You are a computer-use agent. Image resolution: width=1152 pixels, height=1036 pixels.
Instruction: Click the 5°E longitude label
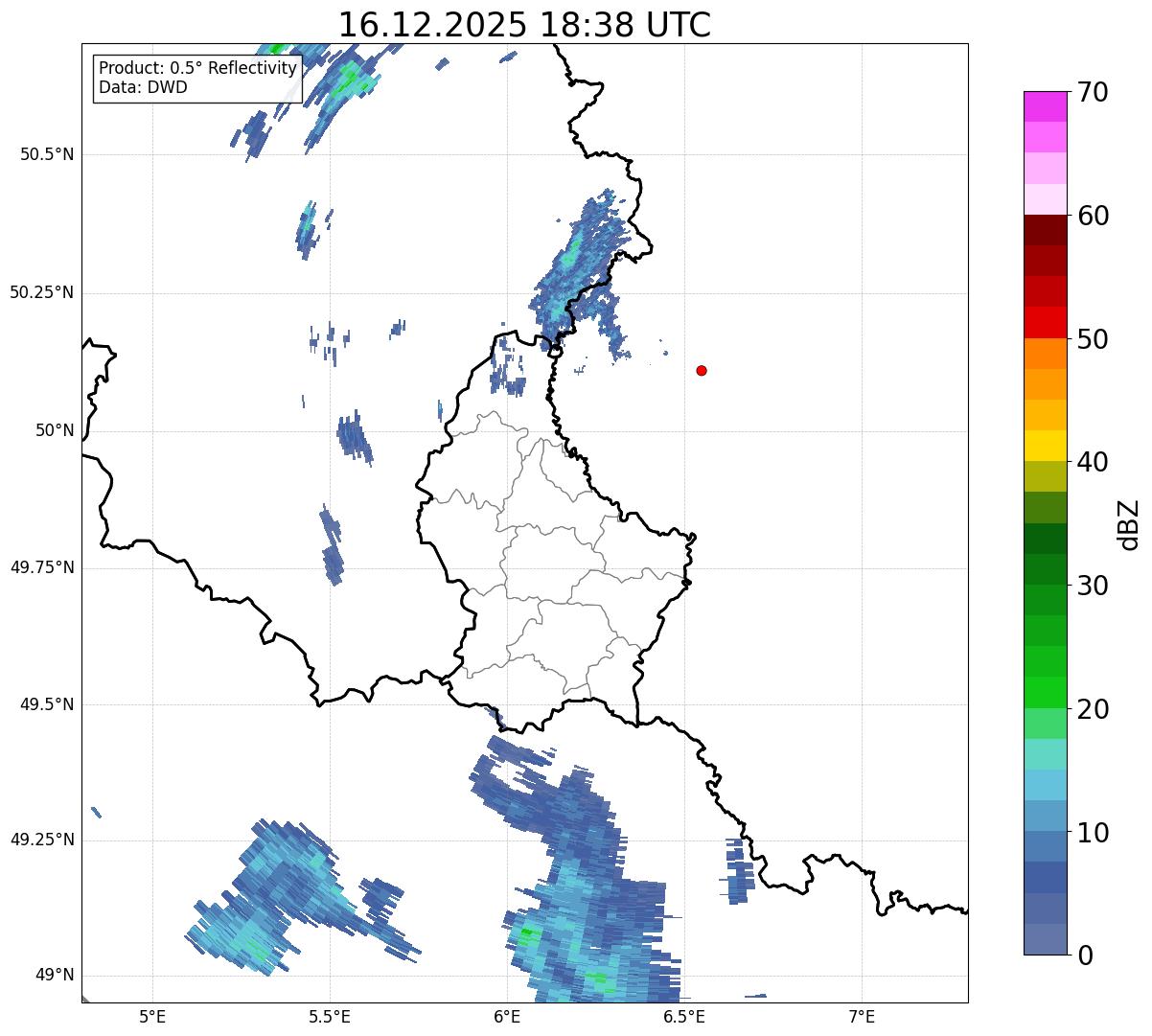coord(152,1016)
